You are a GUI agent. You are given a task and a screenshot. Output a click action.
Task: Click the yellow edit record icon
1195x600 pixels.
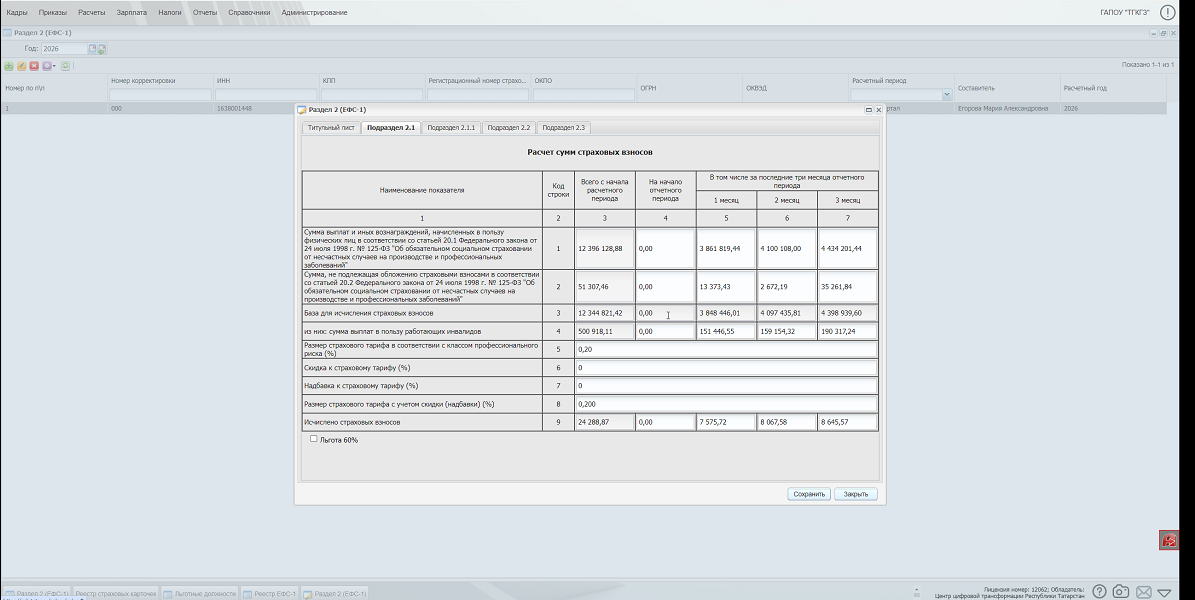point(21,66)
